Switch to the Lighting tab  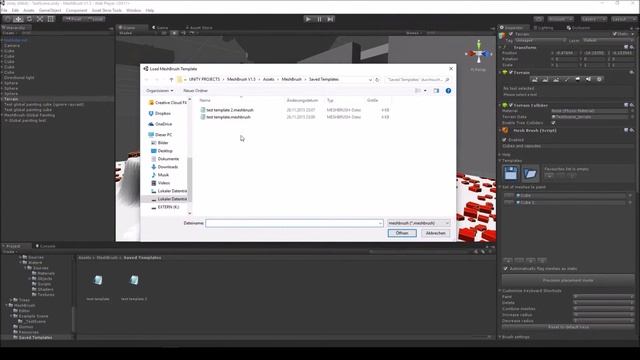543,28
